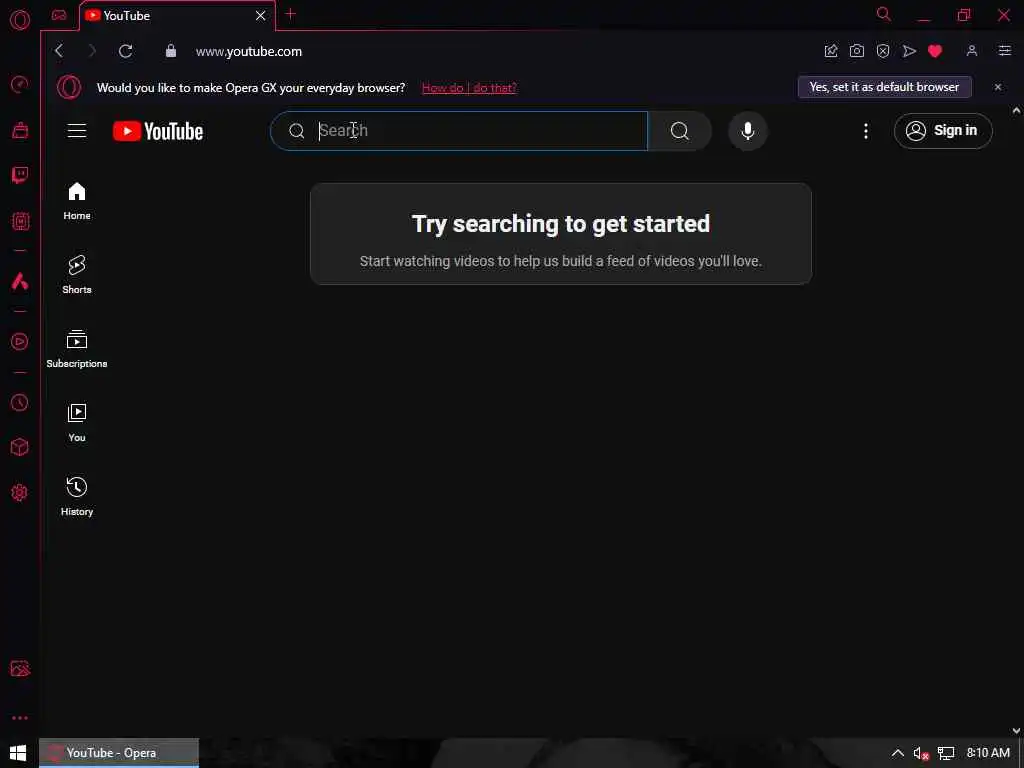Click Yes, set it as default browser

tap(884, 87)
